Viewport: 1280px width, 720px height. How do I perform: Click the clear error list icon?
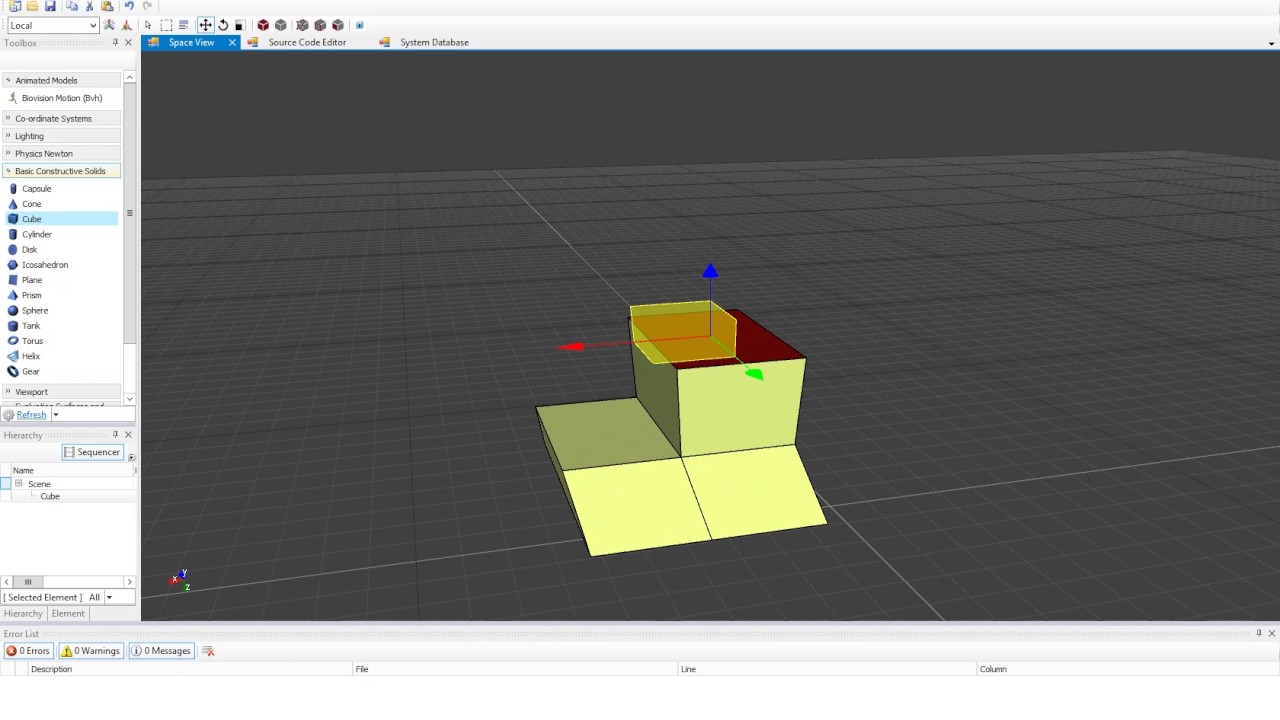point(208,651)
